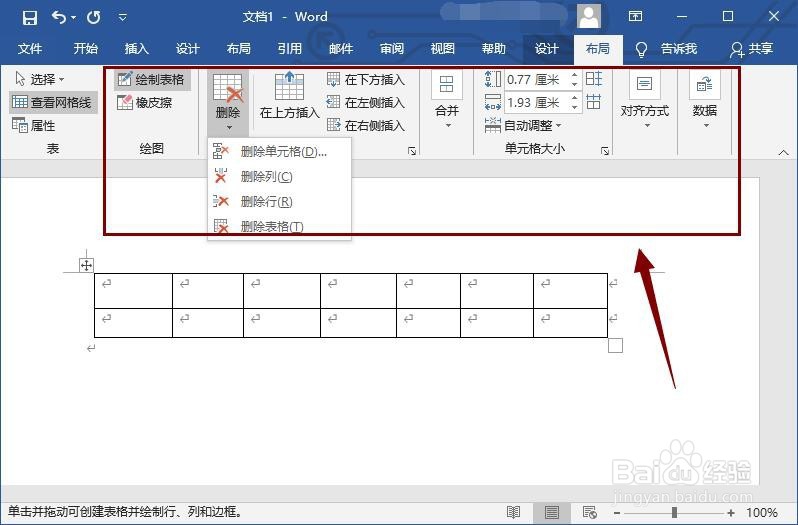Screen dimensions: 798x525
Task: Click the 删除 table icon
Action: (x=227, y=88)
